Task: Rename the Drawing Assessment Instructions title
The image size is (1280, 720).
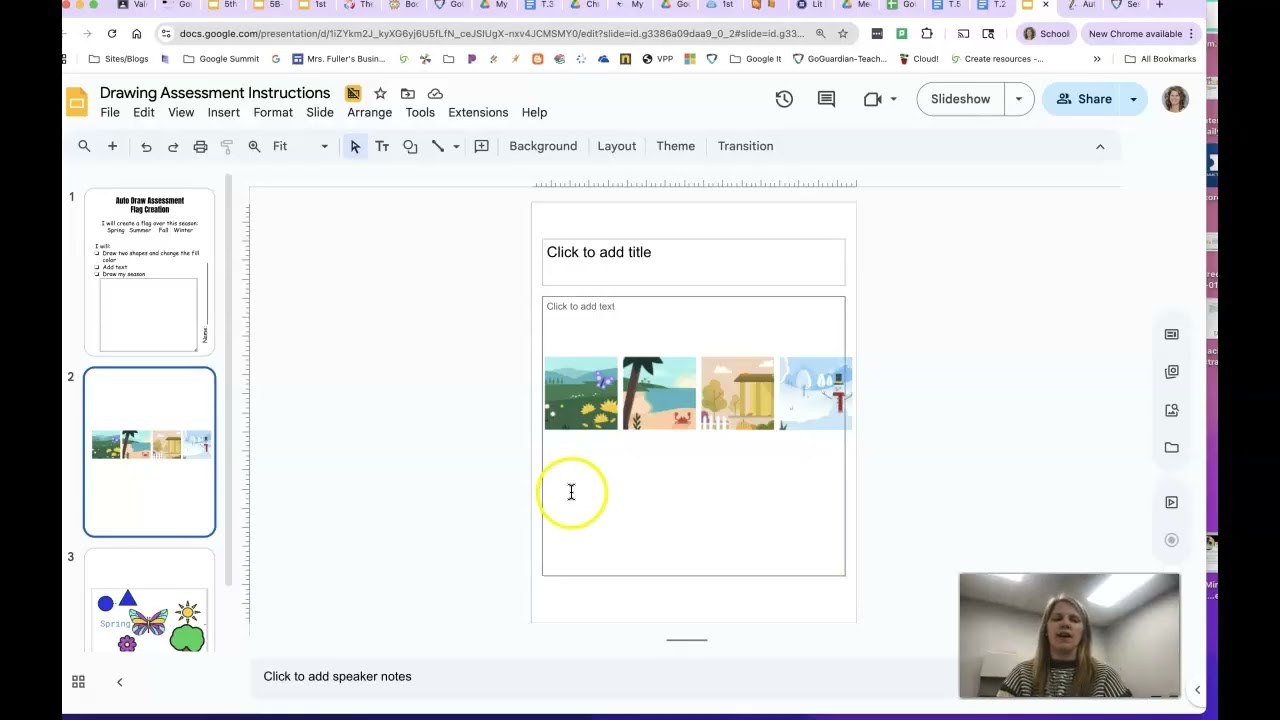Action: (215, 93)
